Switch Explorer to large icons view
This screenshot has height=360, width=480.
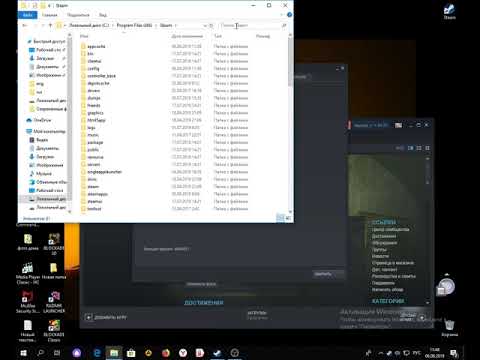288,218
